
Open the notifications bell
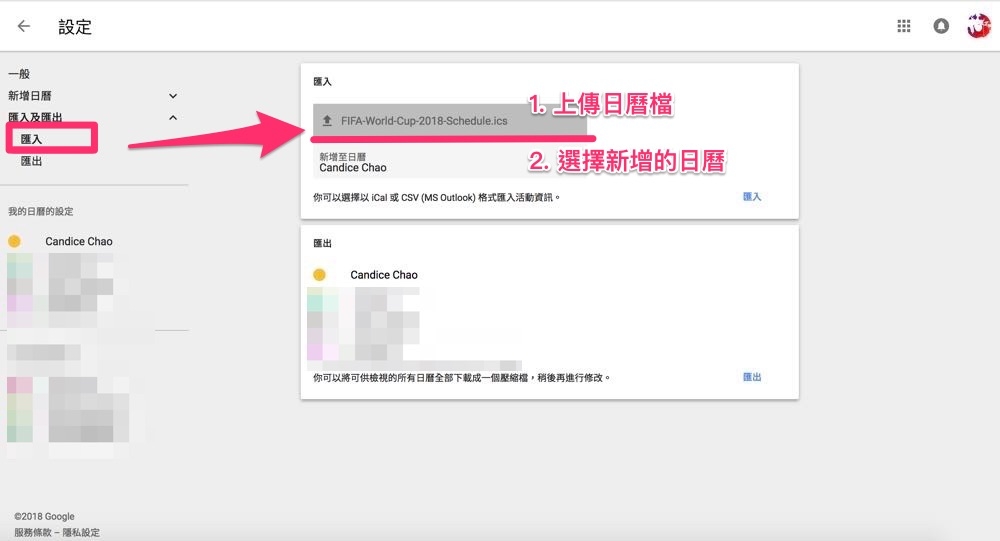941,26
